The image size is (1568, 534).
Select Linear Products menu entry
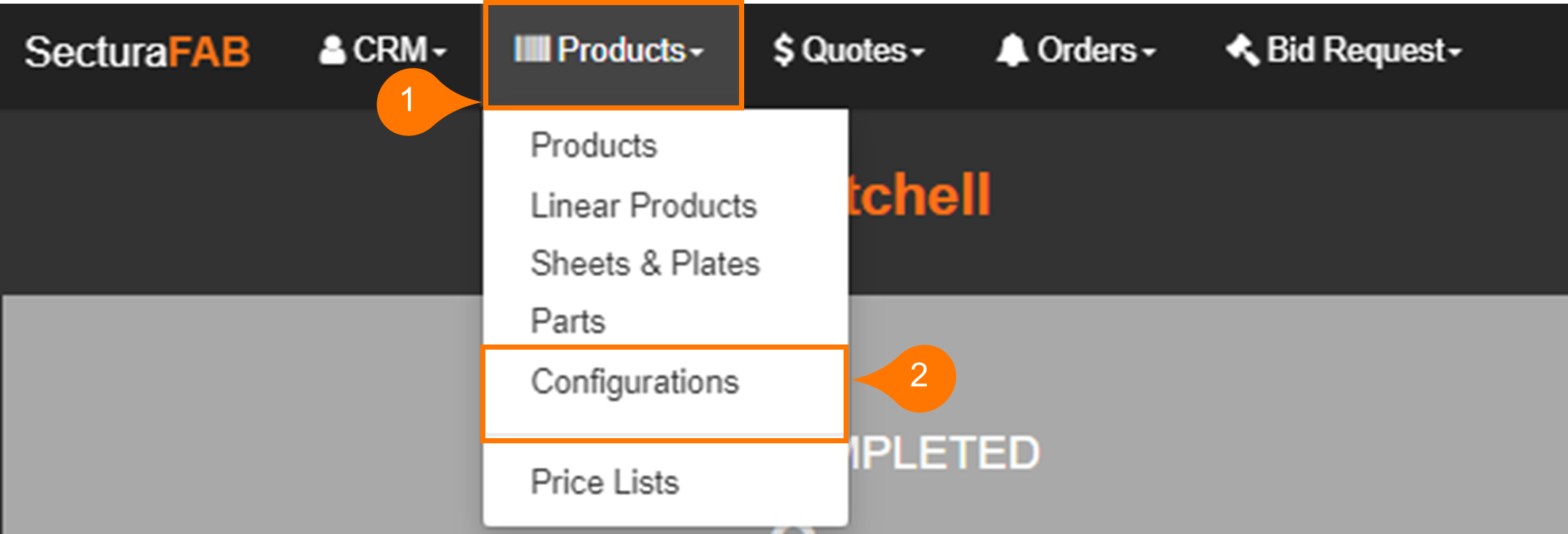[643, 205]
